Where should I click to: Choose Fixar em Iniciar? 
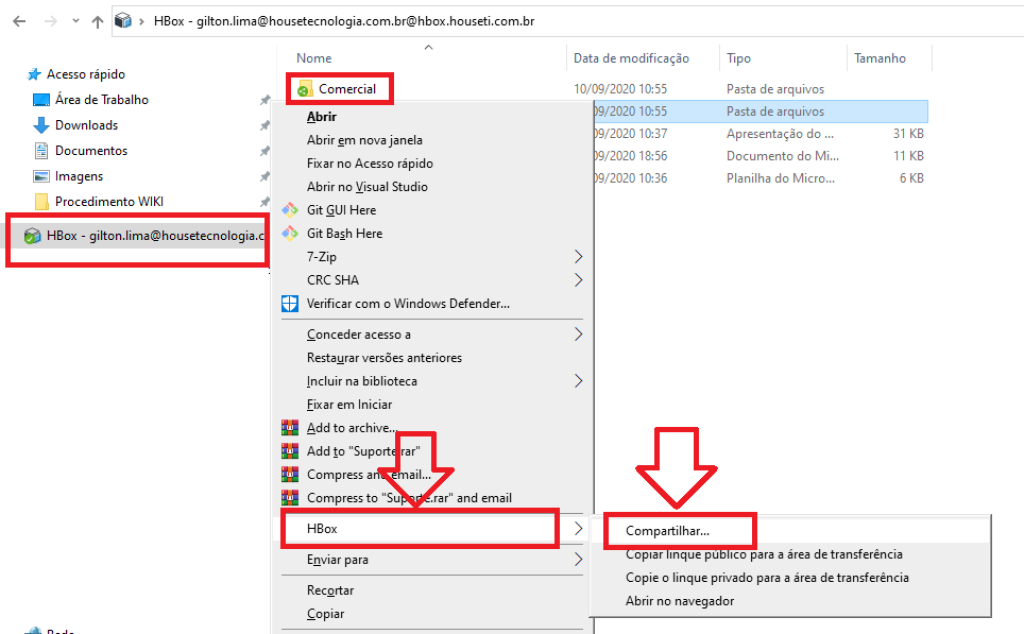[349, 405]
